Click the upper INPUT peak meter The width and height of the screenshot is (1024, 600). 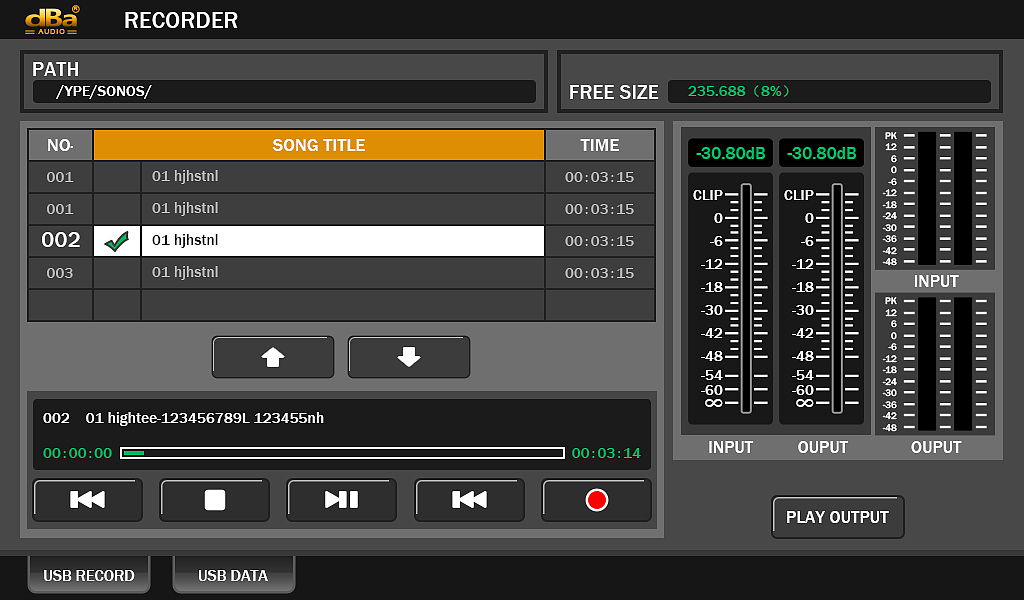tap(935, 198)
